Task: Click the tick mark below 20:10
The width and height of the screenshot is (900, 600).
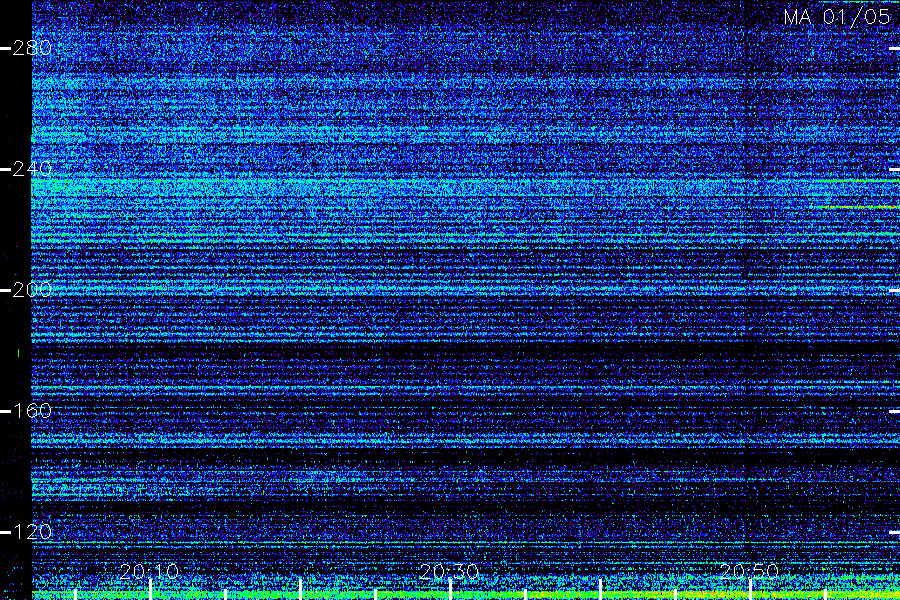Action: (x=150, y=590)
